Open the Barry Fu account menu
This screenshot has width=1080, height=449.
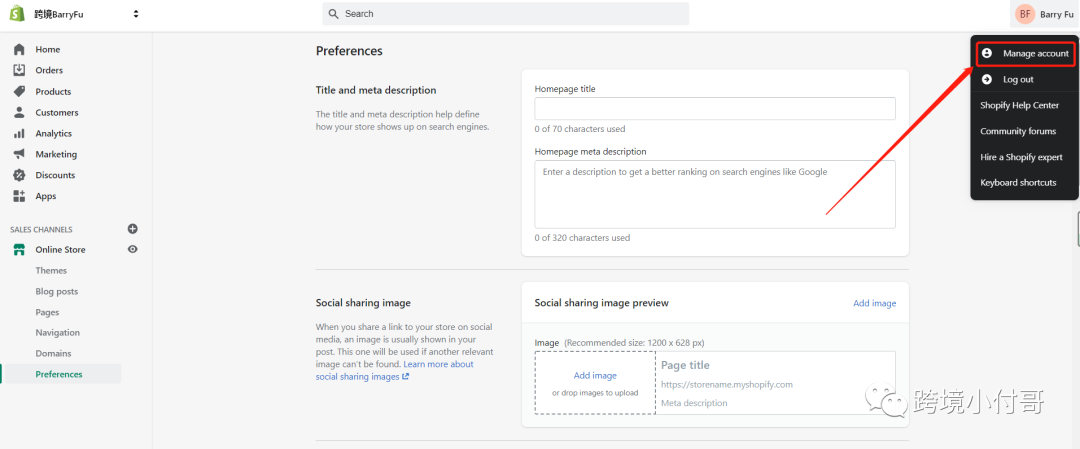pyautogui.click(x=1044, y=14)
